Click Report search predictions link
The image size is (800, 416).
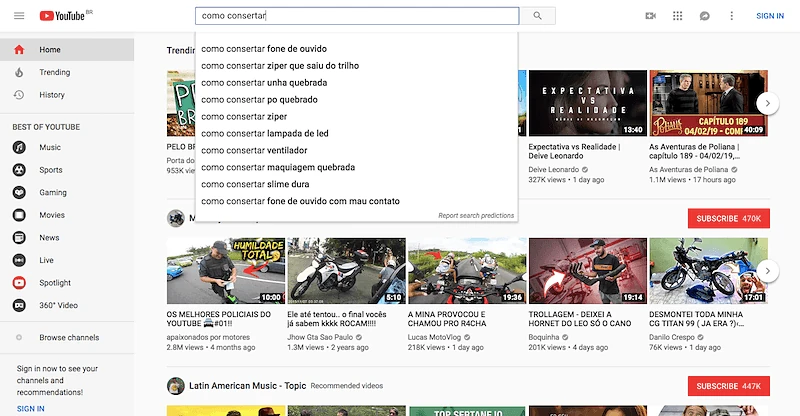[x=476, y=215]
